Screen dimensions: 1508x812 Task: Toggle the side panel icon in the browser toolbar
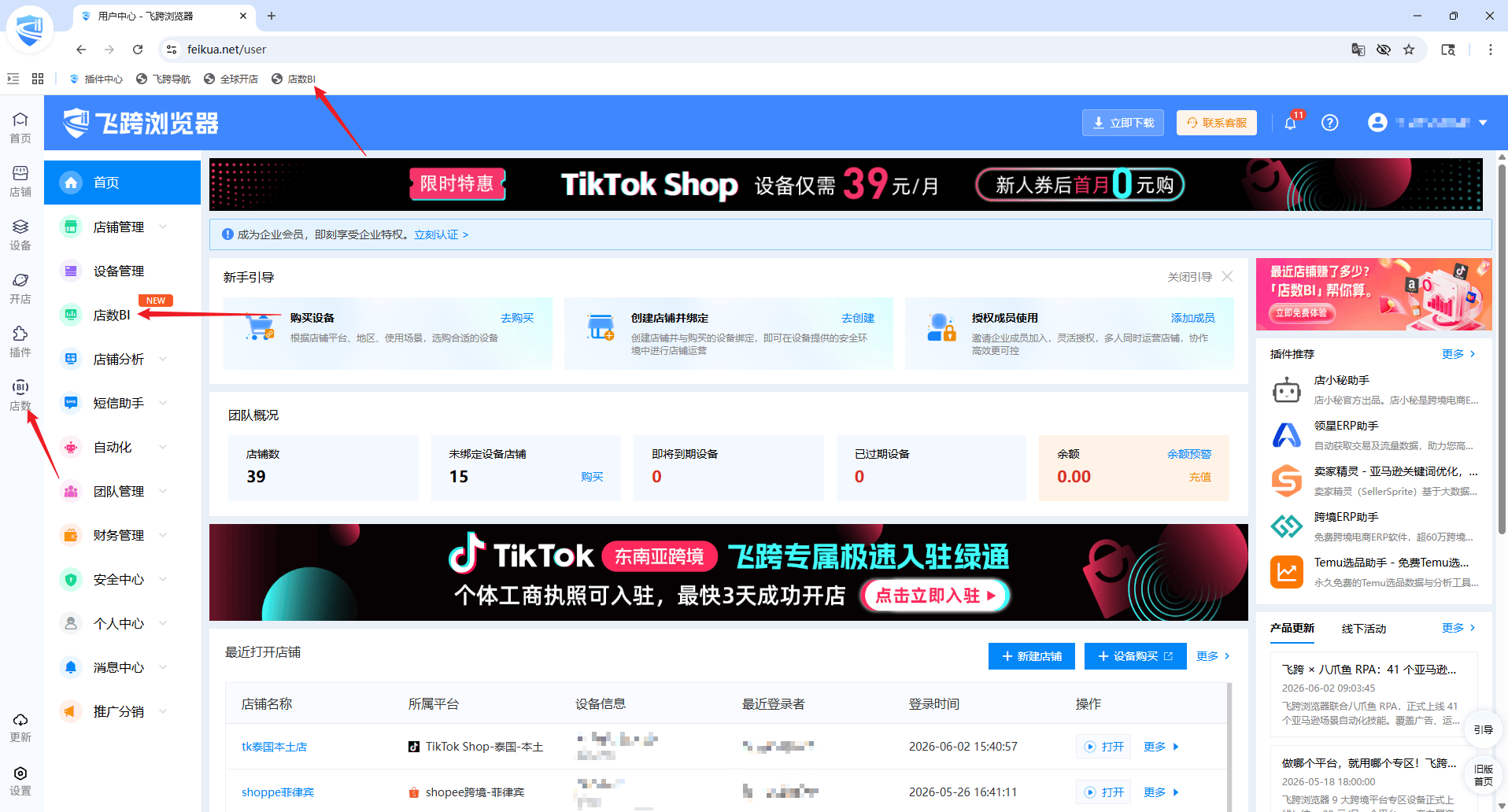(1448, 50)
